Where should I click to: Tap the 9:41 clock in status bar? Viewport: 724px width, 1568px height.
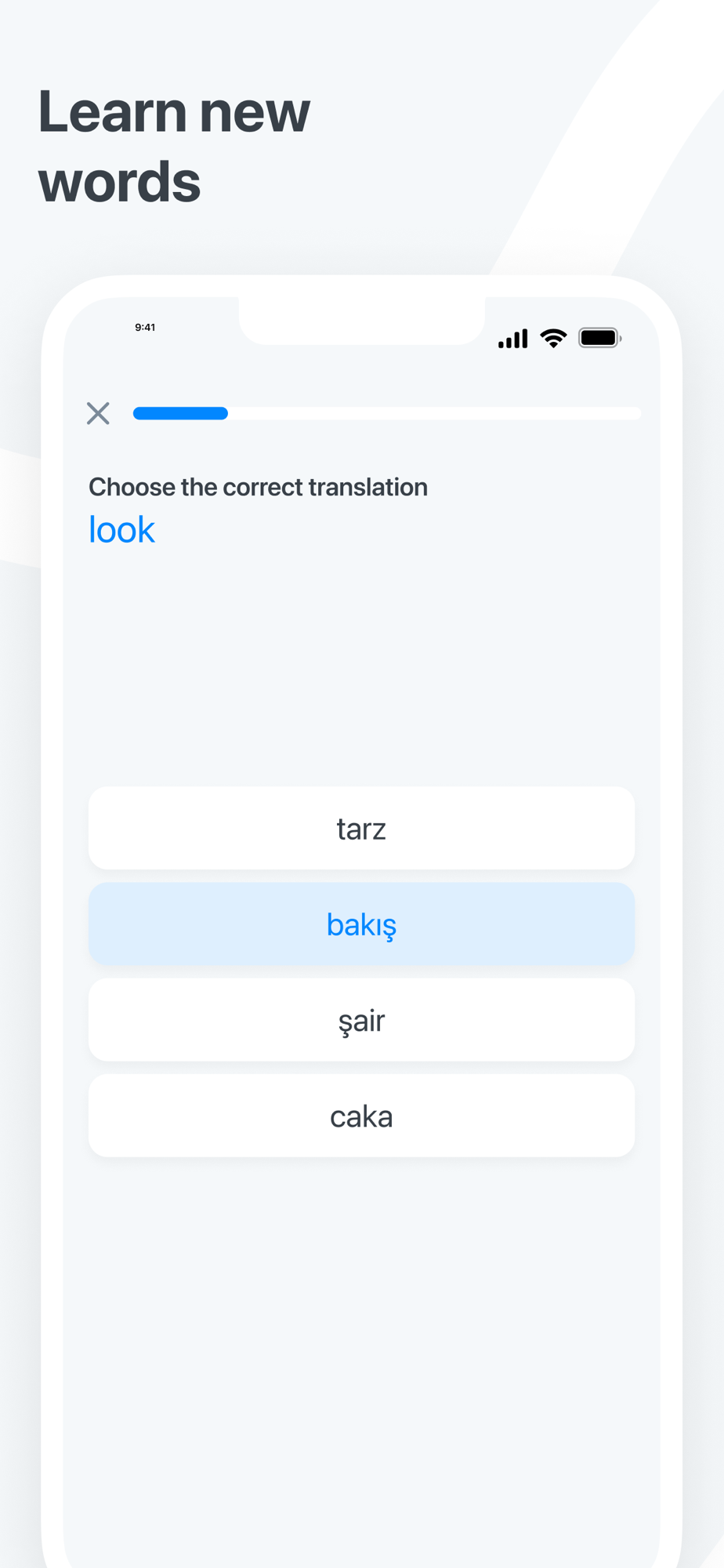click(145, 328)
